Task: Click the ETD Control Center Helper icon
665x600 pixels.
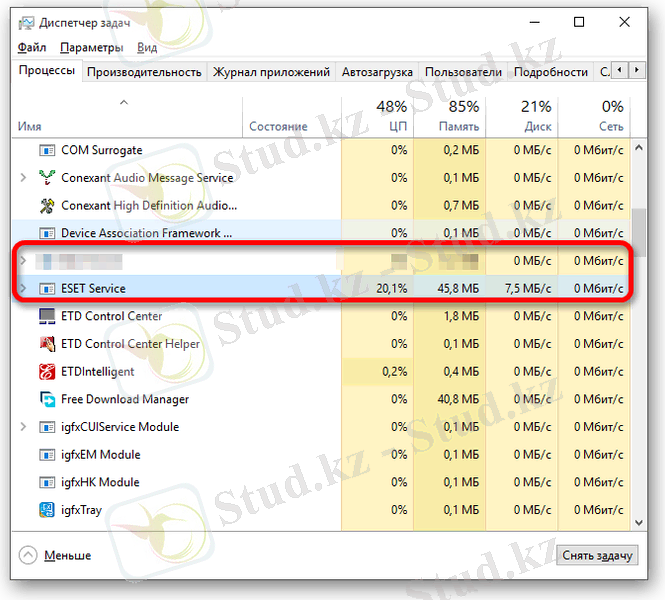Action: click(47, 344)
